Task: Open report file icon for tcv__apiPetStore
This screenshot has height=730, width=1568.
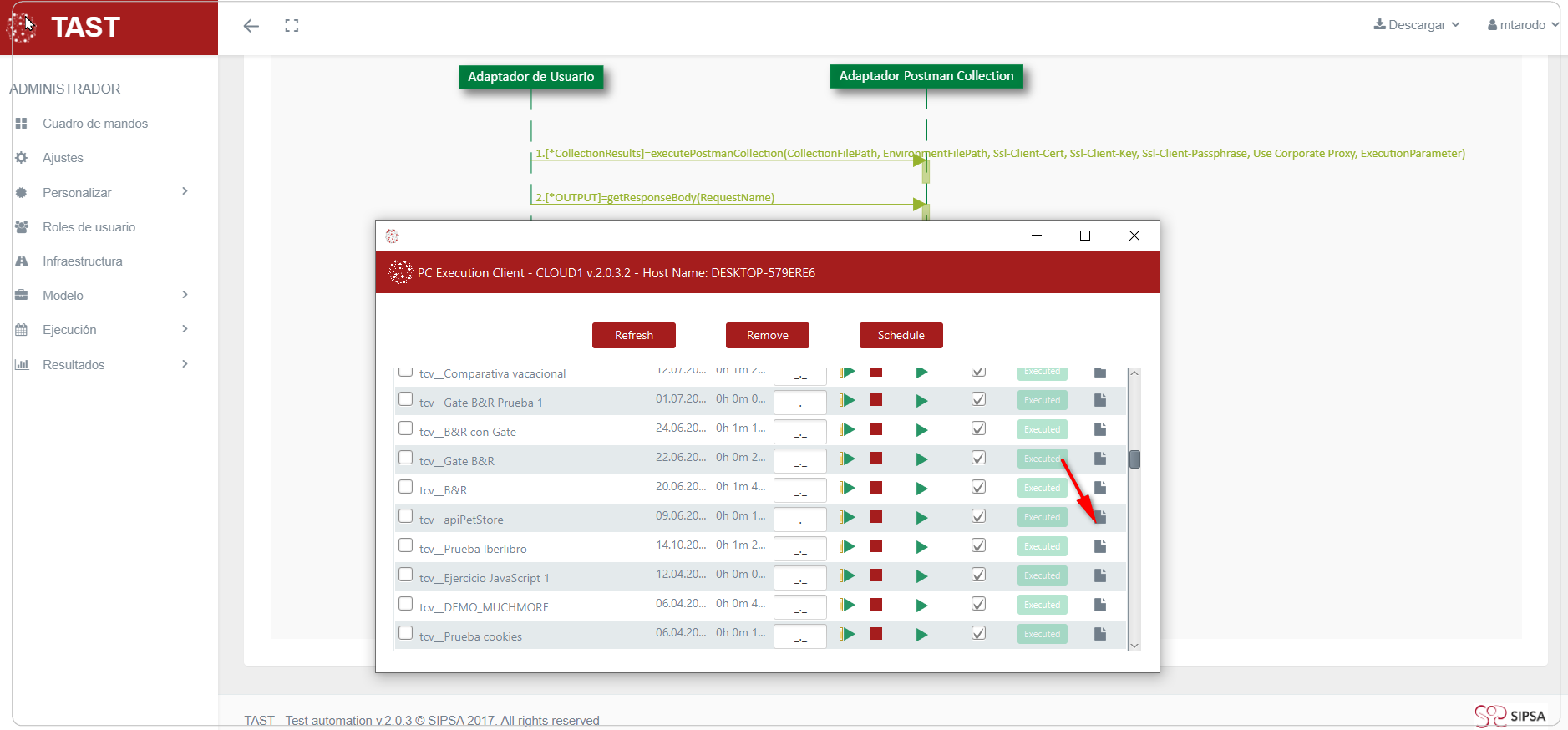Action: click(x=1100, y=517)
